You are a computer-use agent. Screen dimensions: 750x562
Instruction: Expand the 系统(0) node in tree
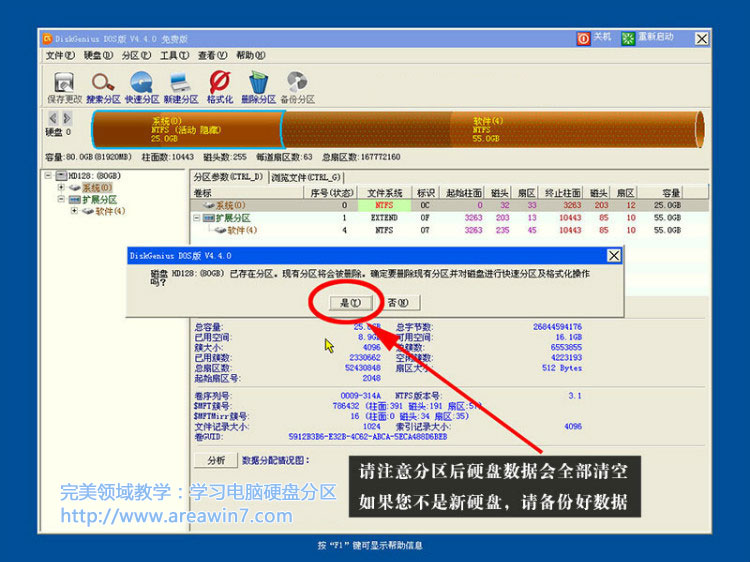pos(61,187)
